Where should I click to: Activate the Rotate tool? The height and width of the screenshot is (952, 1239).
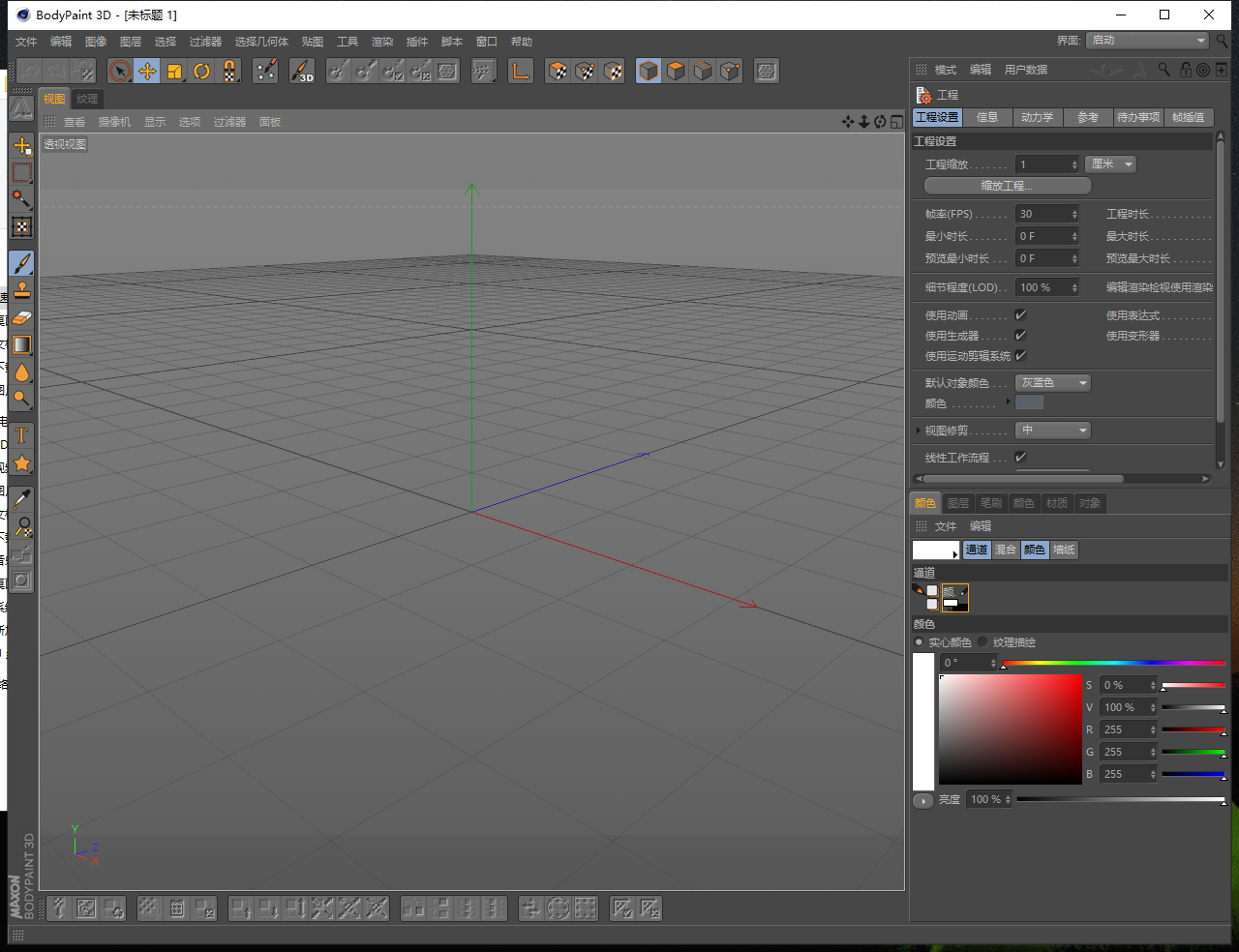coord(201,71)
